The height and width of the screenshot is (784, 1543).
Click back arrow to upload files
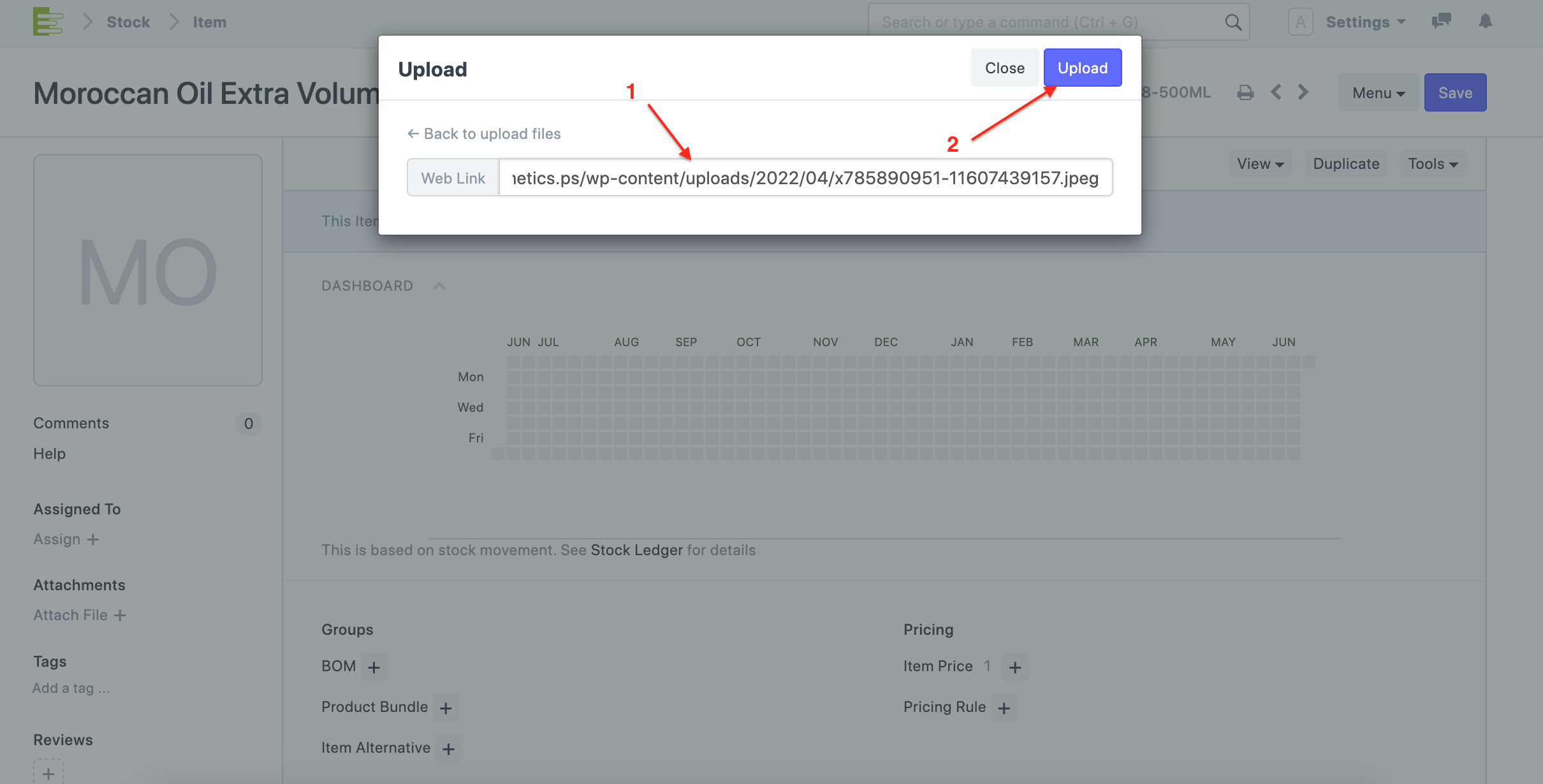click(x=484, y=134)
